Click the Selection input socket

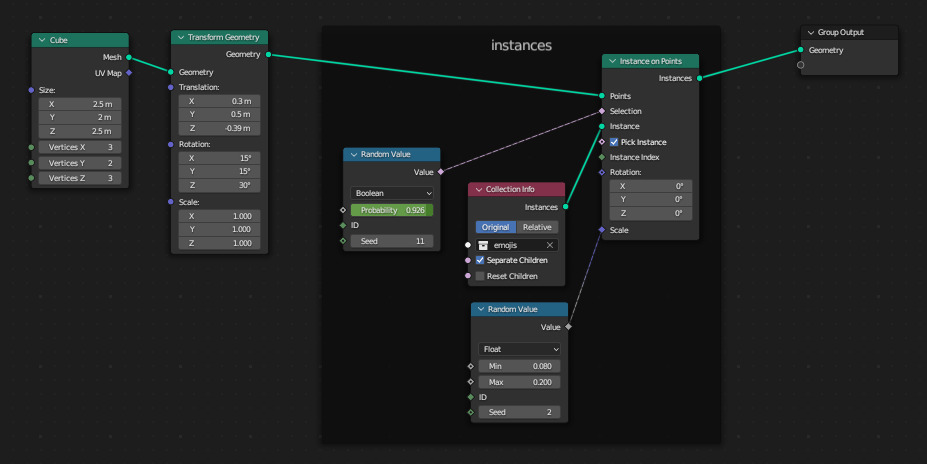click(x=602, y=111)
